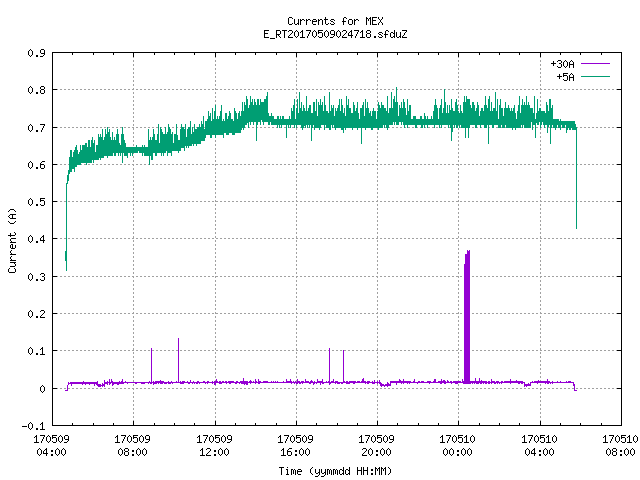Click the y-axis tick value 0.4

36,239
